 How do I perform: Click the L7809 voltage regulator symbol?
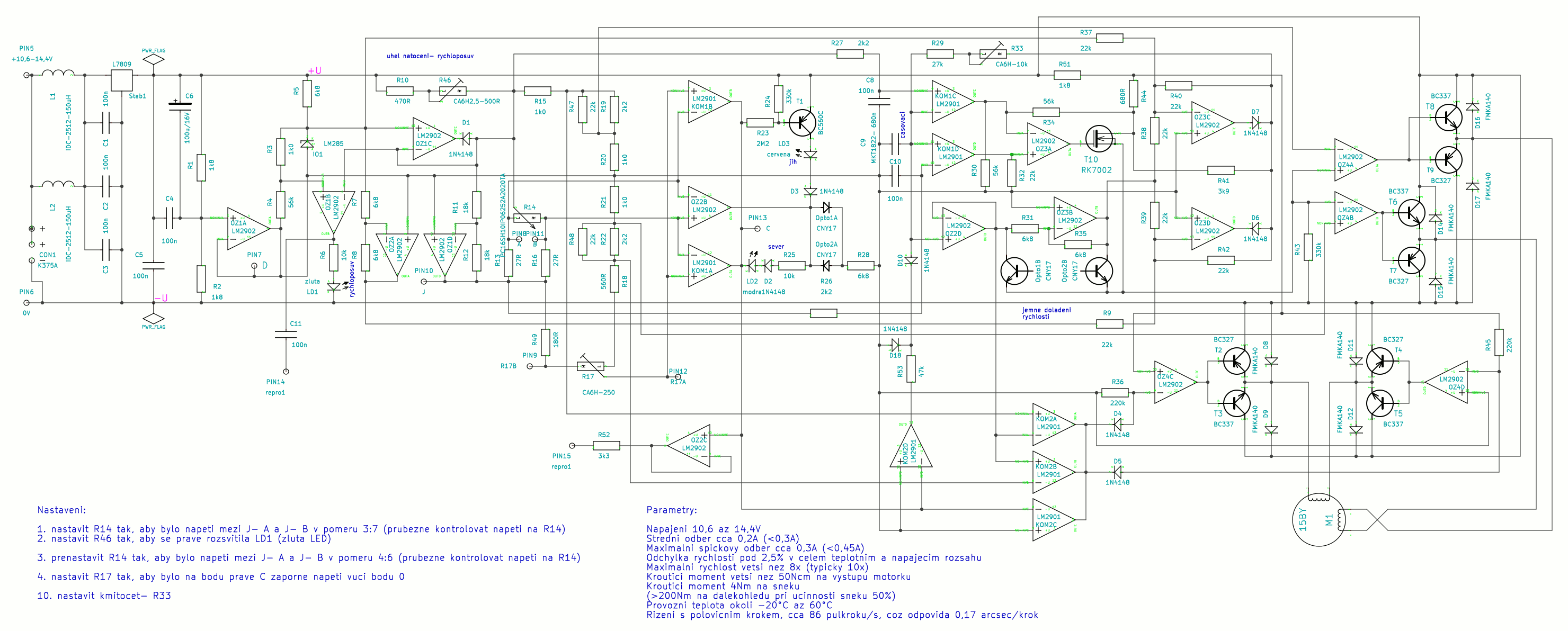click(x=122, y=80)
